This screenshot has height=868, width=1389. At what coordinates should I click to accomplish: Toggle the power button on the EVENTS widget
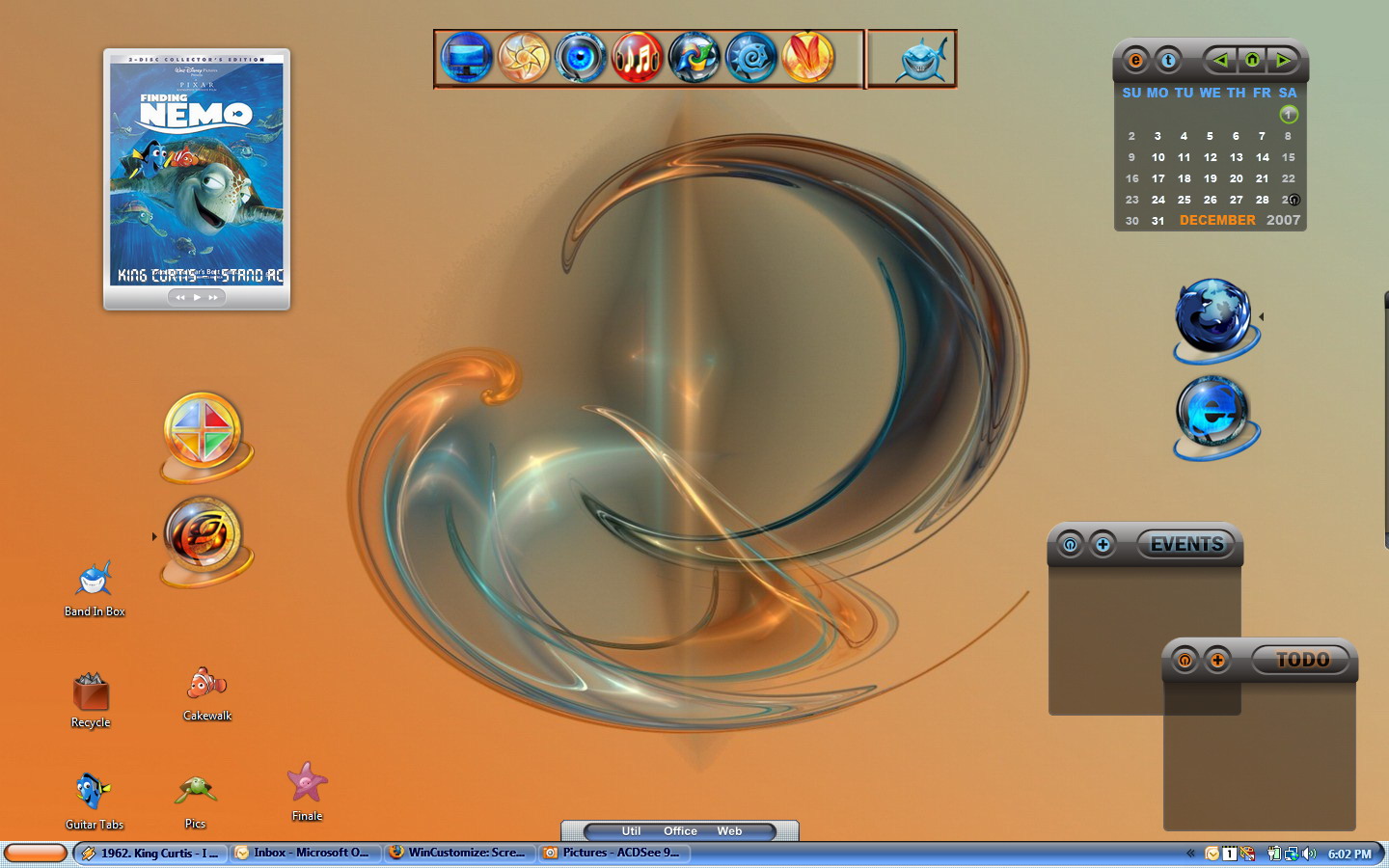[1070, 545]
